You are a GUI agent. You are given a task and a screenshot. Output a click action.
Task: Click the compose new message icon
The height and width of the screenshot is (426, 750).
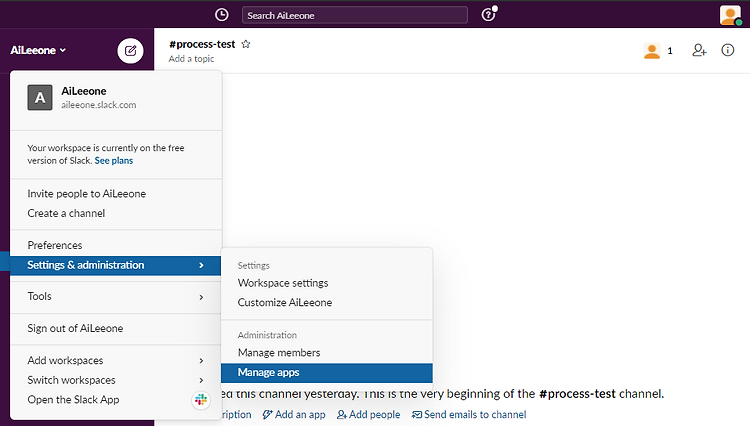pos(131,51)
